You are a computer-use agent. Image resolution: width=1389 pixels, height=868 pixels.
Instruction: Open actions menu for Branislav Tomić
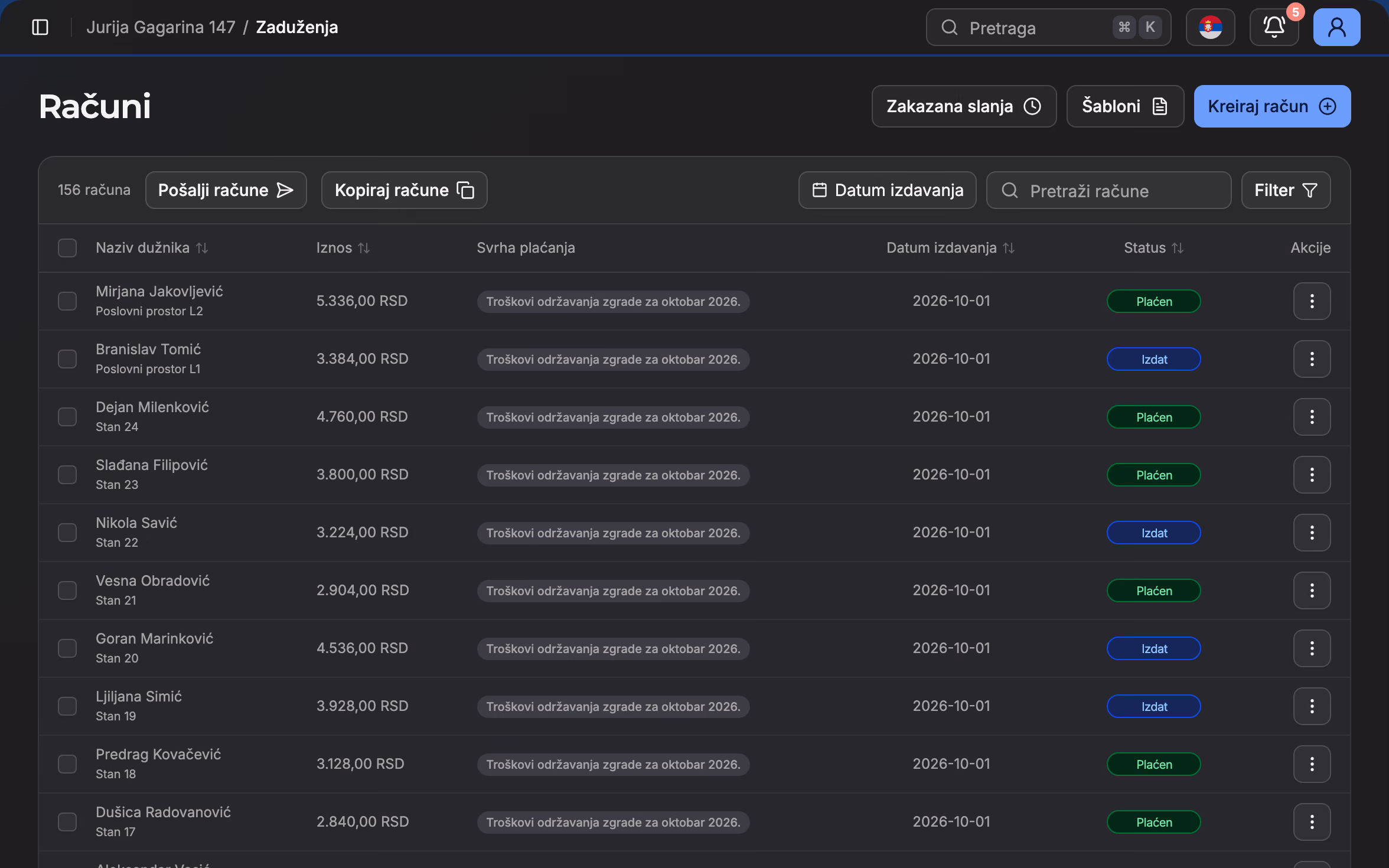click(1312, 359)
